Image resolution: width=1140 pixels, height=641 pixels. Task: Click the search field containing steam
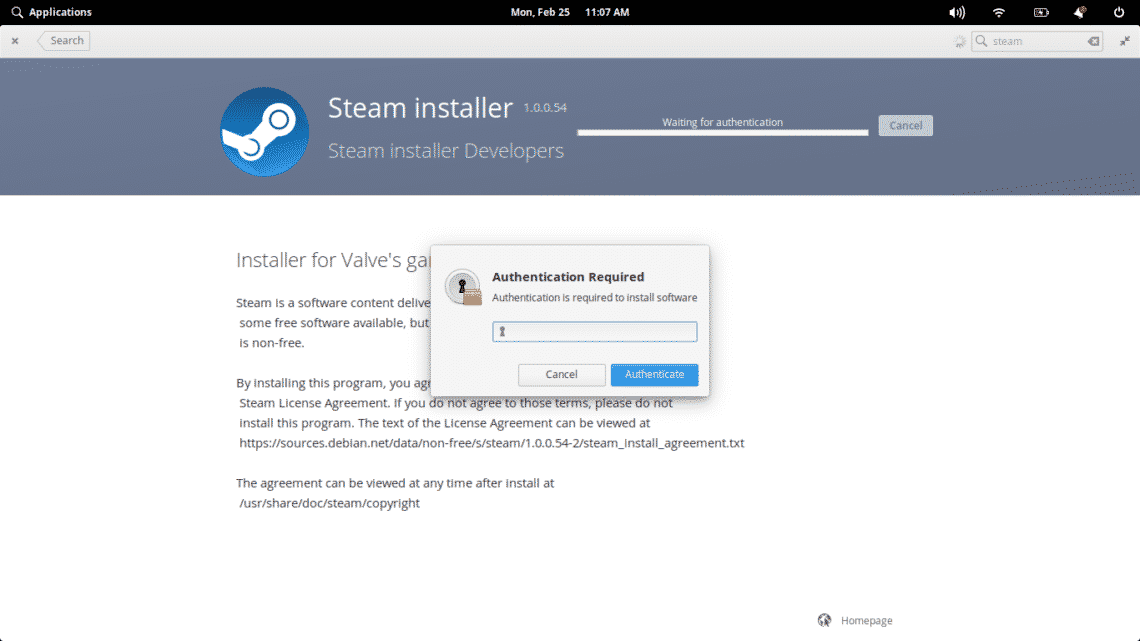point(1037,41)
